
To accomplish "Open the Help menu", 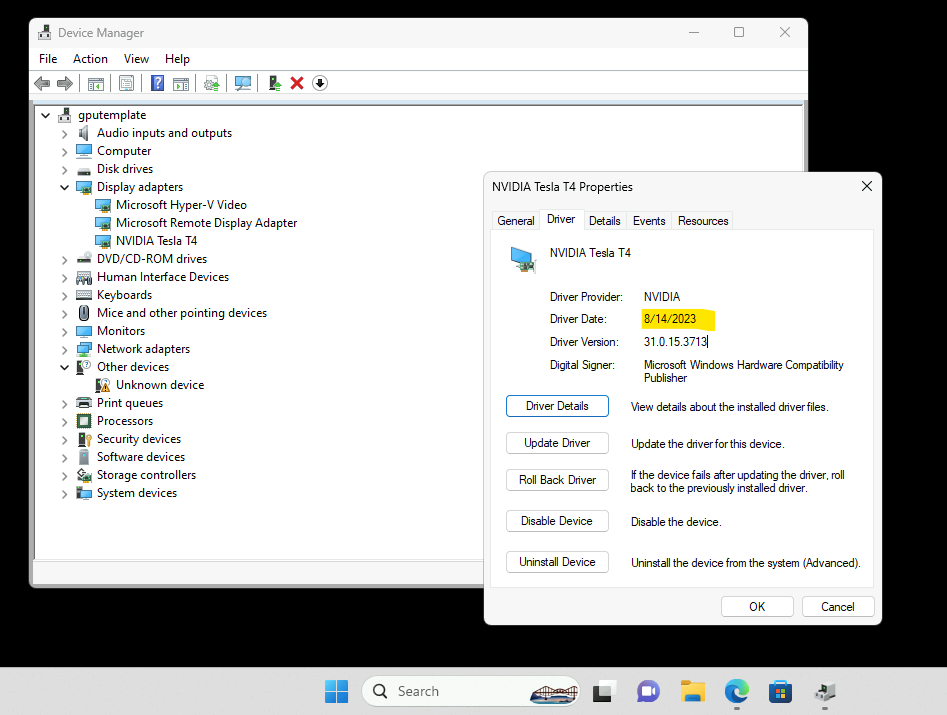I will coord(178,59).
